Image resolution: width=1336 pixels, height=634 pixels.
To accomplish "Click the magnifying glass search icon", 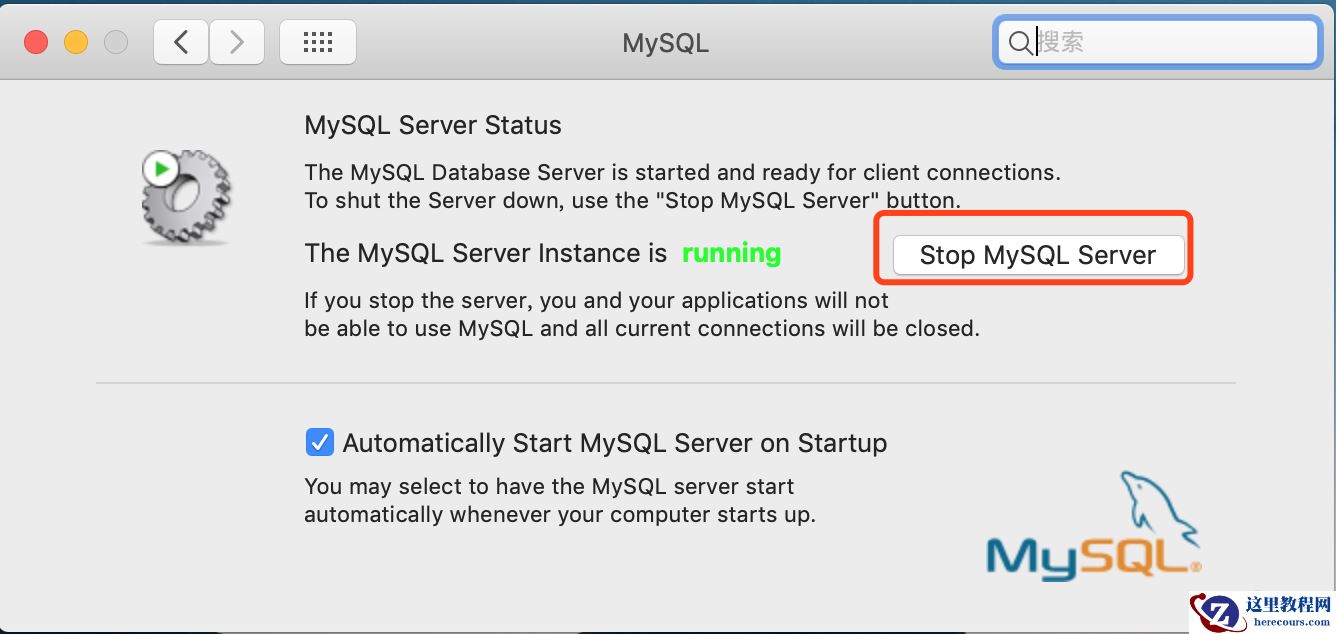I will (1020, 43).
